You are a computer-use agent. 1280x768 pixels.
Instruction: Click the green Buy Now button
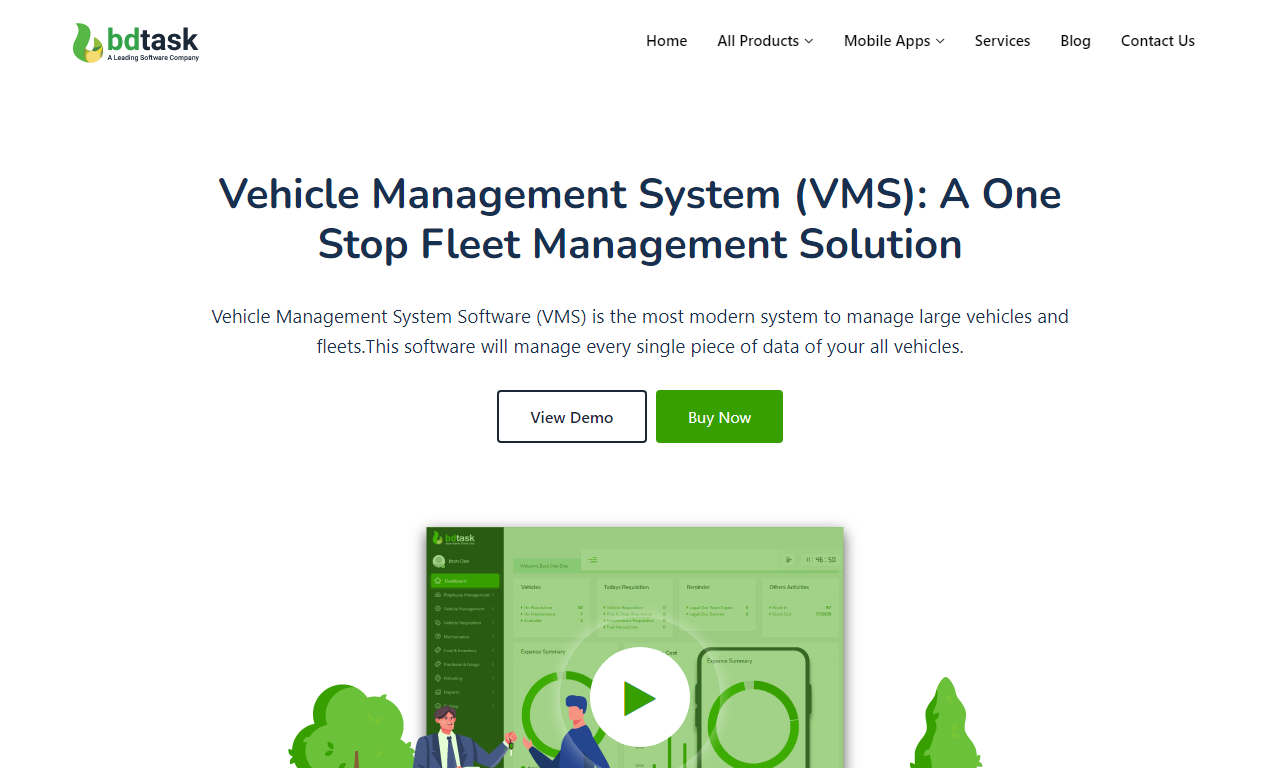719,417
